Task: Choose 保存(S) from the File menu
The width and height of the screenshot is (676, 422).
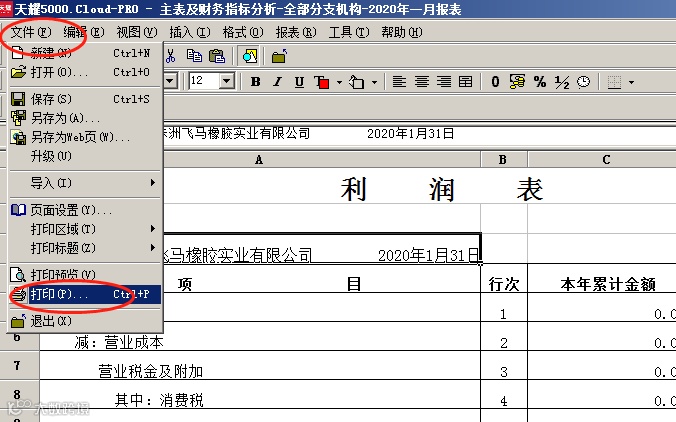Action: point(85,99)
